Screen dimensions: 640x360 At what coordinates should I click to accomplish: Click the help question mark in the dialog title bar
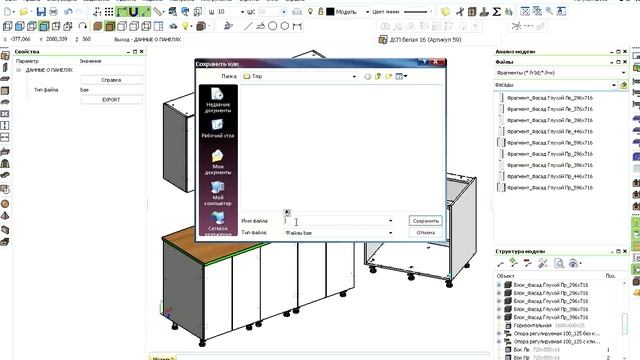click(424, 62)
